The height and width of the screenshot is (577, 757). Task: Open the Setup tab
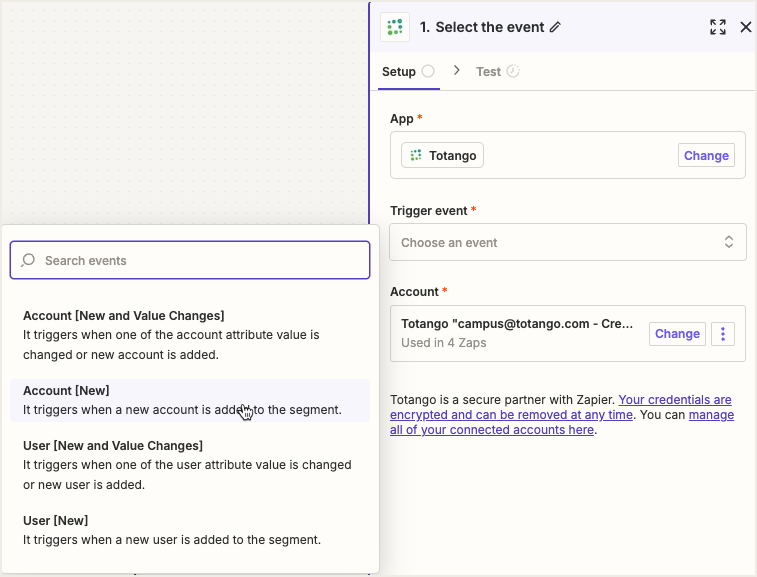pos(408,71)
